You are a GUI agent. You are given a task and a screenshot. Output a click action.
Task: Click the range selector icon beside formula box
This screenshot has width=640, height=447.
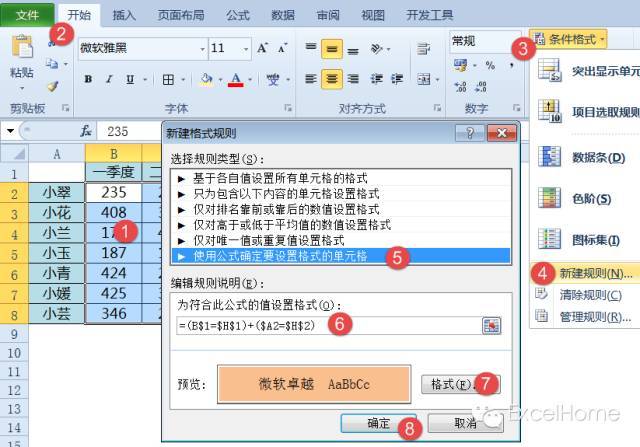tap(490, 325)
